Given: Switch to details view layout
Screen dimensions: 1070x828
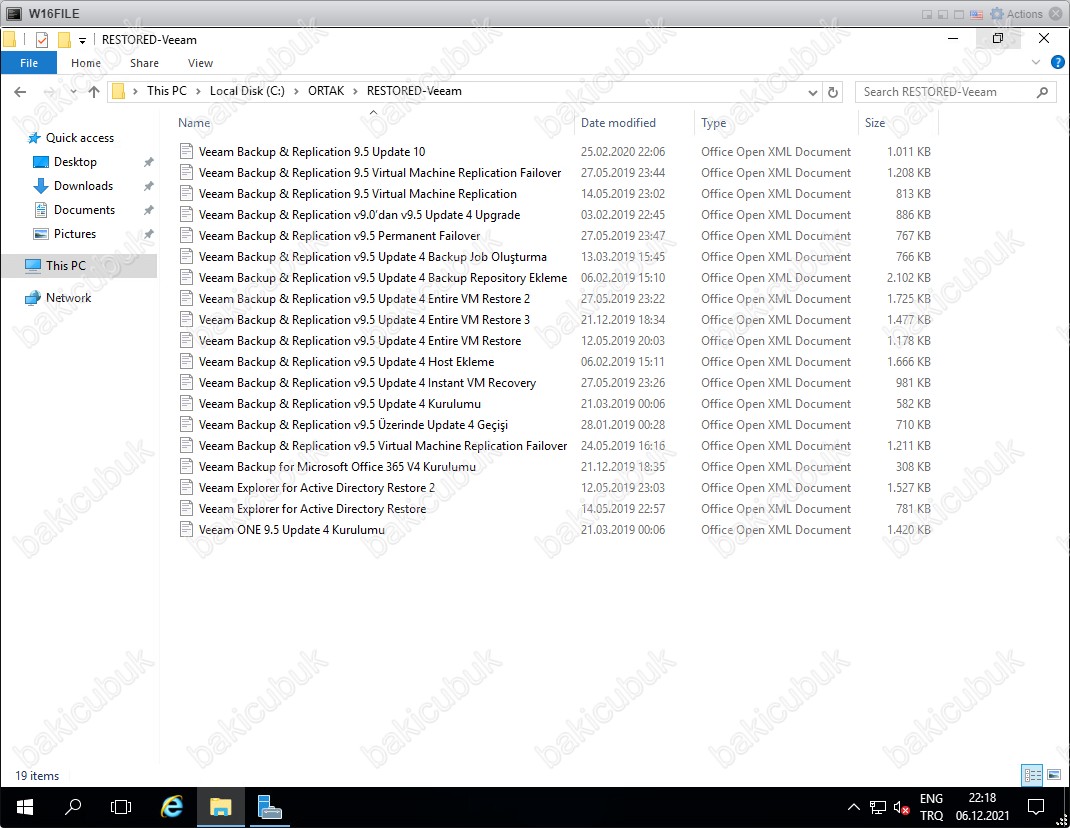Looking at the screenshot, I should coord(1032,775).
